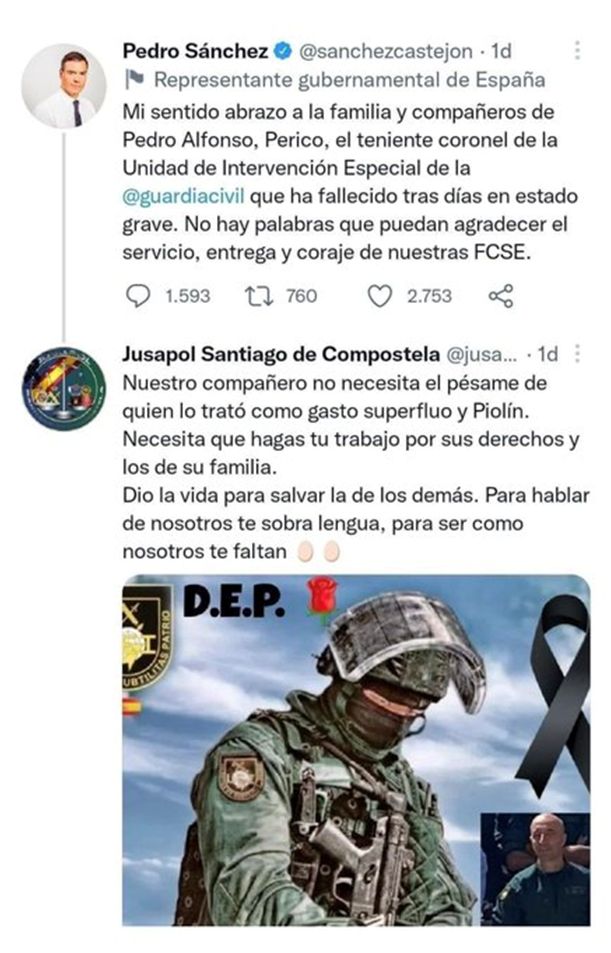611x953 pixels.
Task: Open Pedro Sánchez's profile picture
Action: 64,86
